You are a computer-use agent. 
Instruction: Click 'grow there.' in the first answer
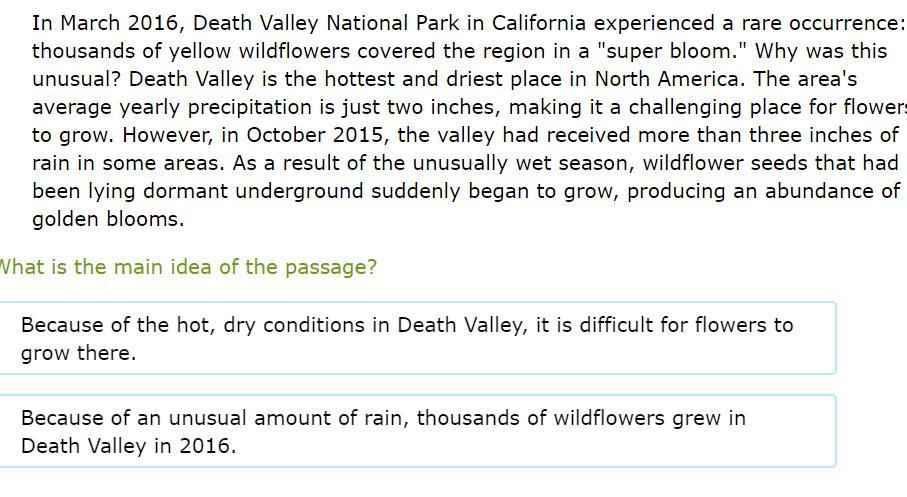[x=79, y=353]
